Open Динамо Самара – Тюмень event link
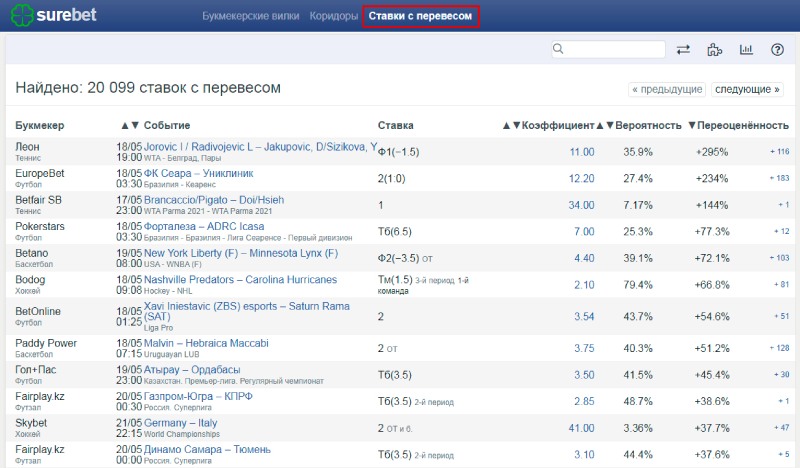The height and width of the screenshot is (468, 800). (207, 450)
